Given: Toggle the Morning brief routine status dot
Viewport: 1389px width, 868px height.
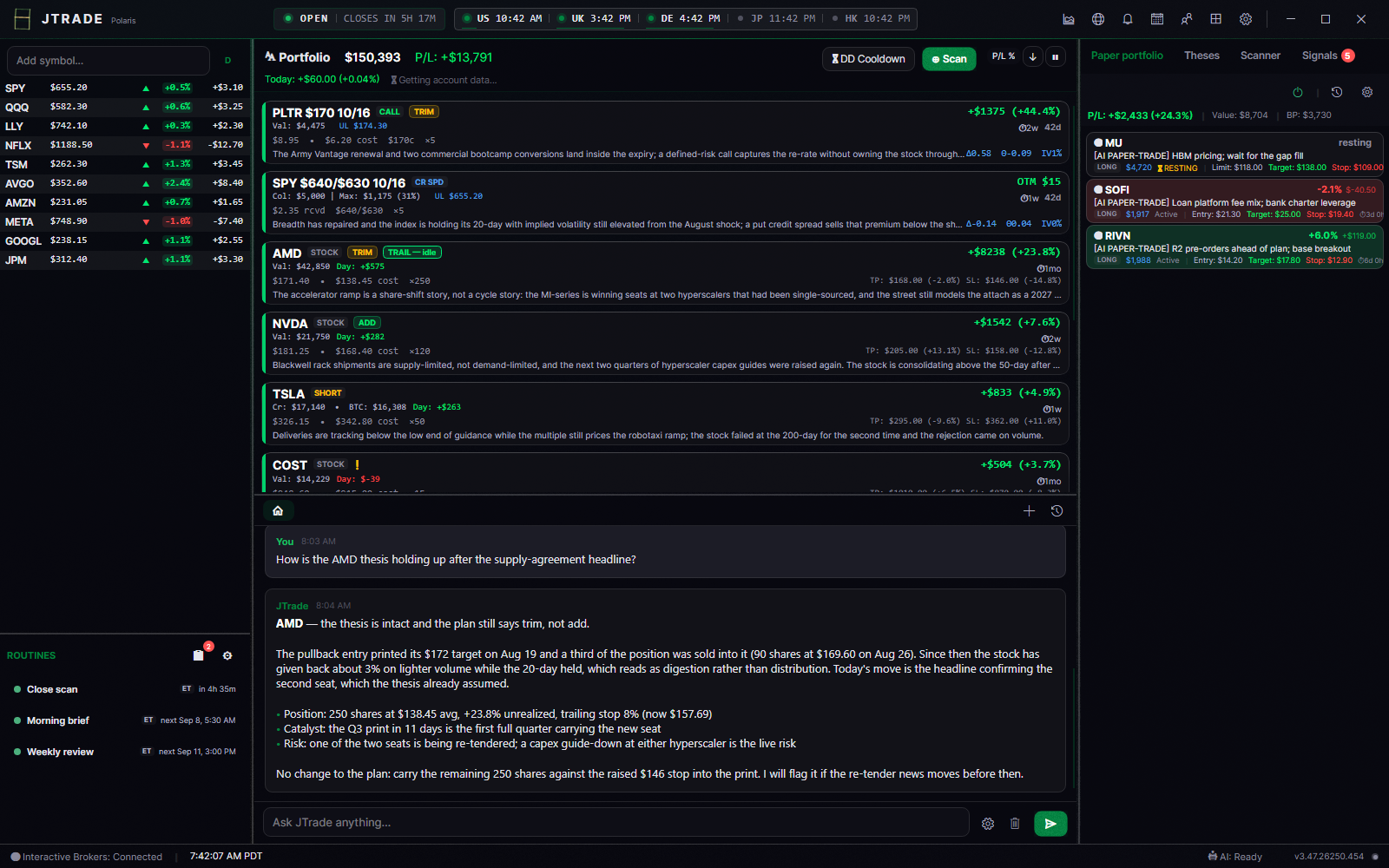Looking at the screenshot, I should (17, 720).
